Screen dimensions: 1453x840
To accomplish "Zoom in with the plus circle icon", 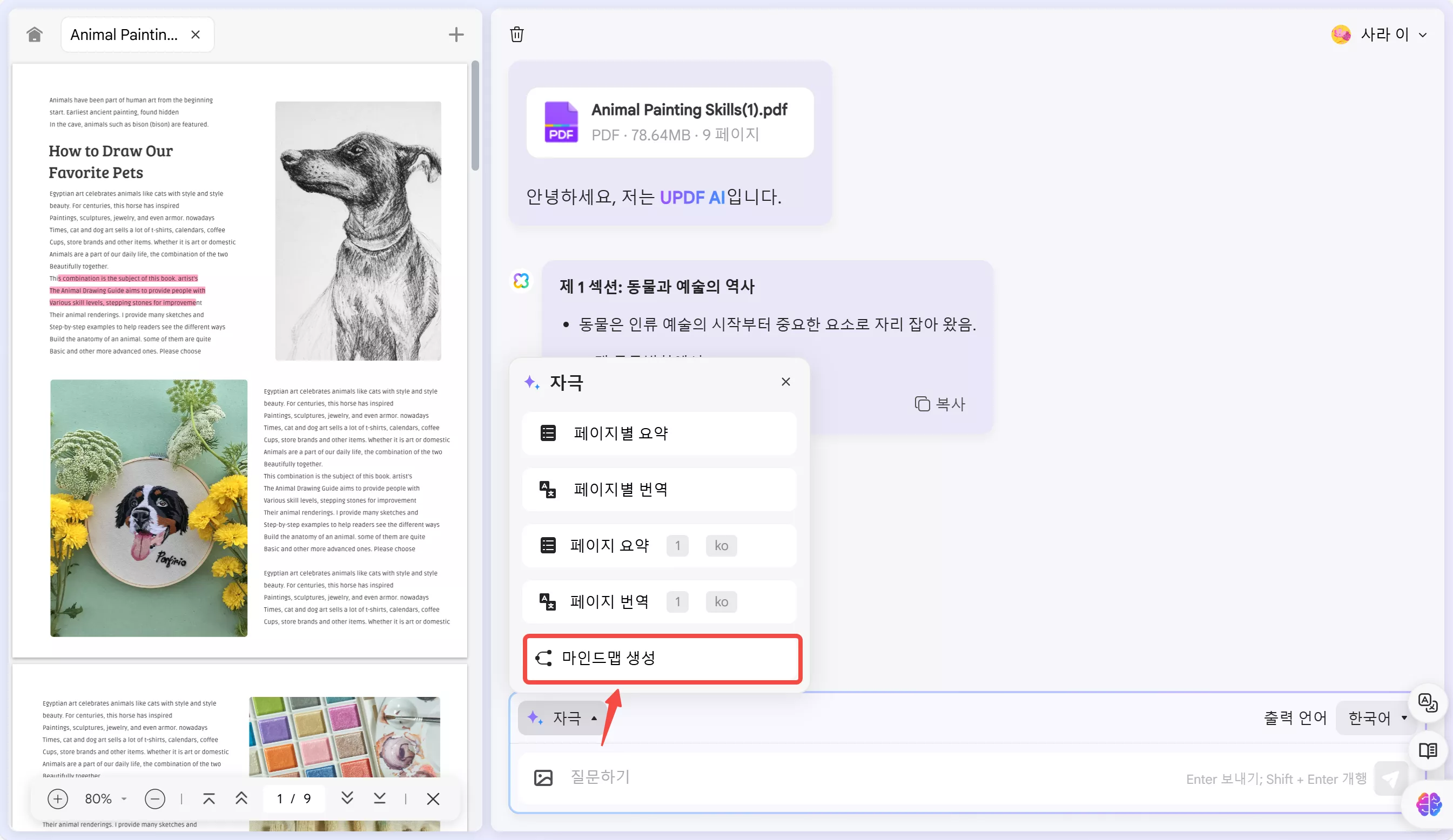I will [58, 798].
